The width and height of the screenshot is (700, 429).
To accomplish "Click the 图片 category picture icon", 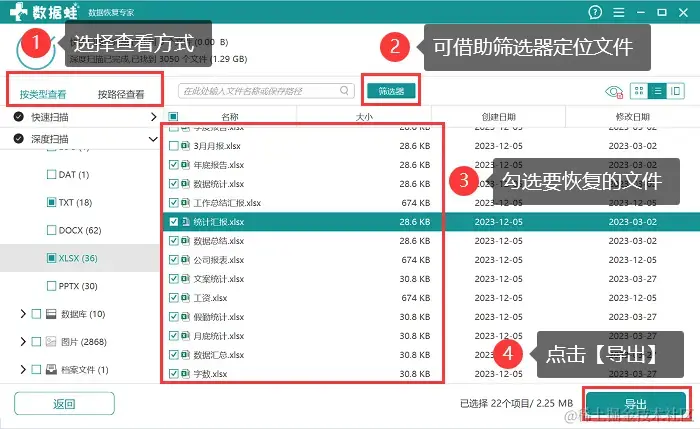I will (51, 342).
